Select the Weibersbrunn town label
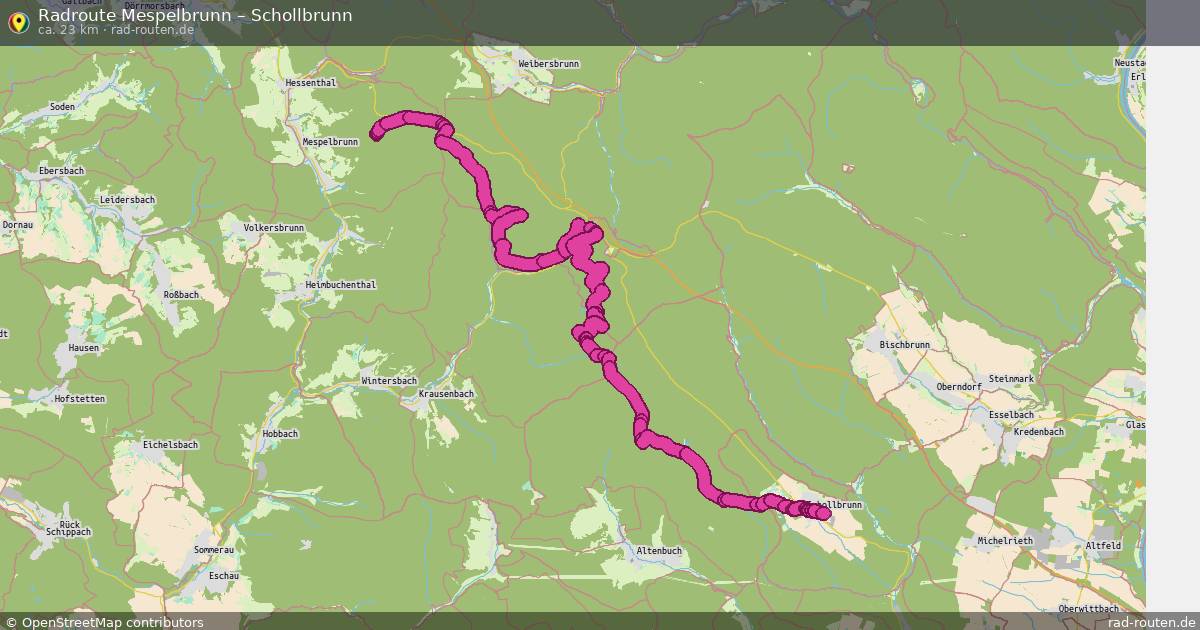Image resolution: width=1200 pixels, height=630 pixels. pos(549,64)
